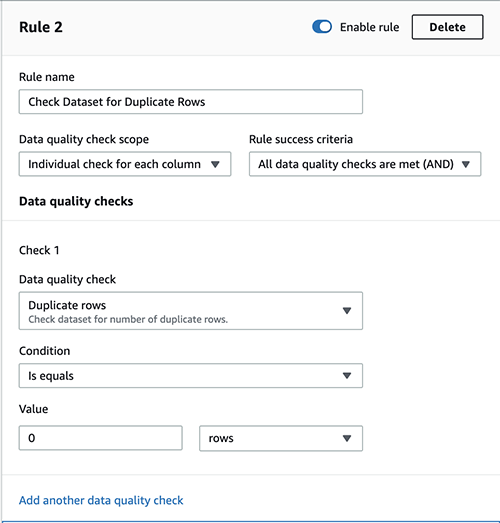
Task: Focus the Rule name text field
Action: [x=191, y=102]
